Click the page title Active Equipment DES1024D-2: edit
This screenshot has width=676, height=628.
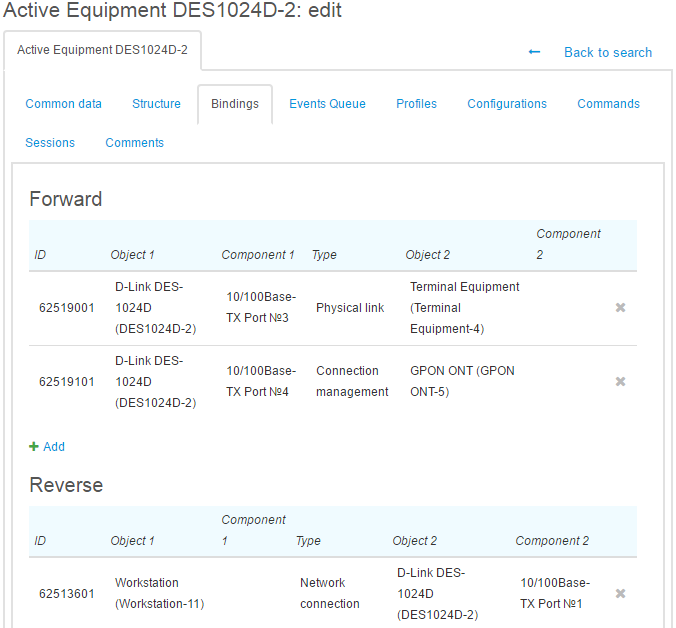[172, 10]
